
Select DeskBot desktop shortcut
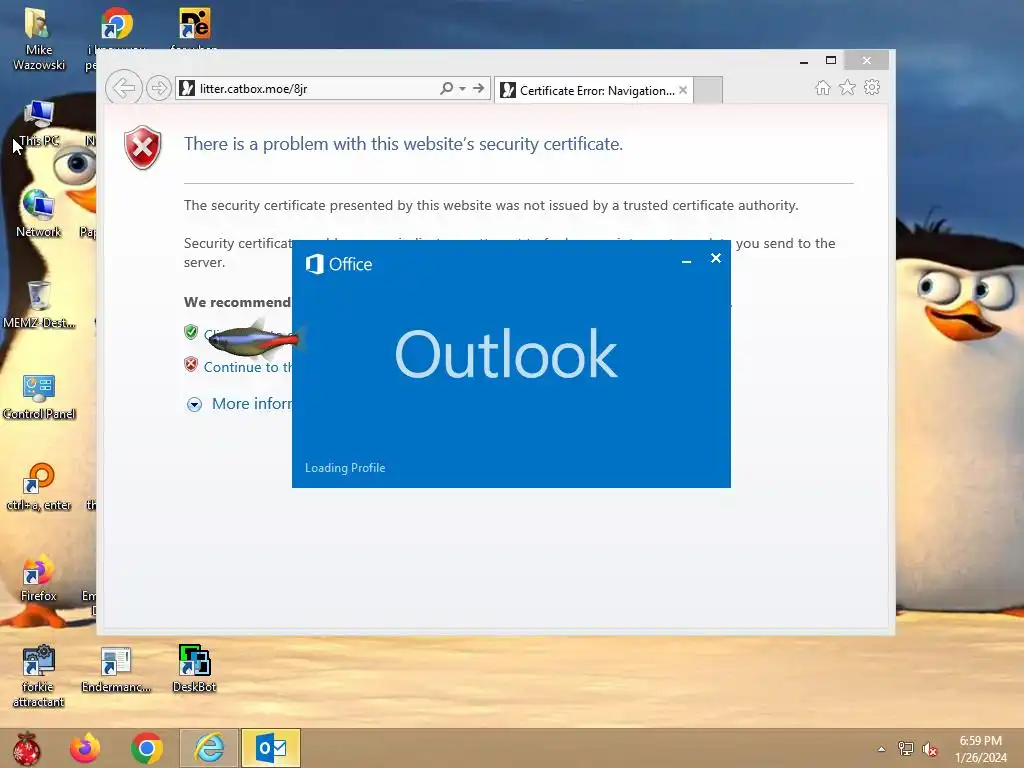[194, 669]
